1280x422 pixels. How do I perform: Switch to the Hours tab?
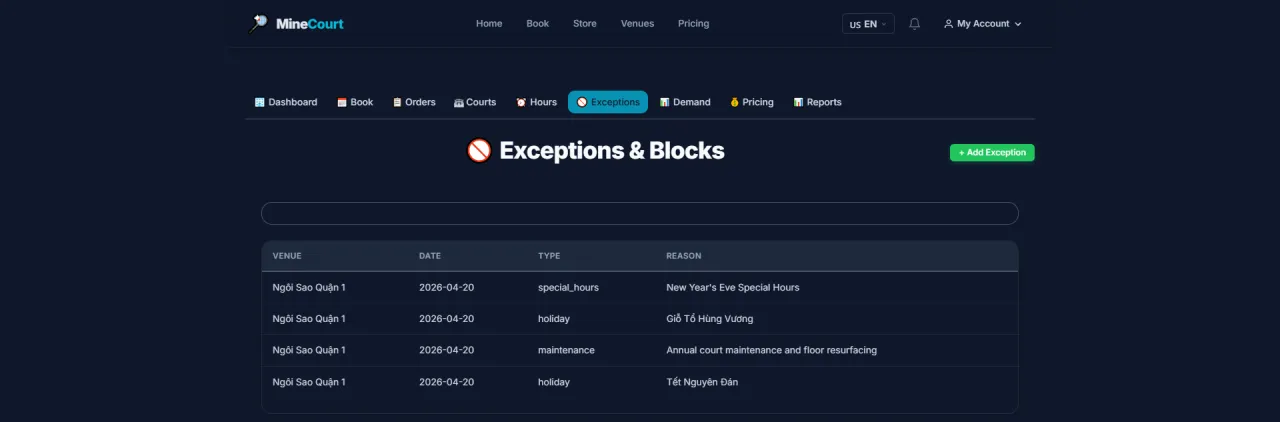[x=537, y=102]
